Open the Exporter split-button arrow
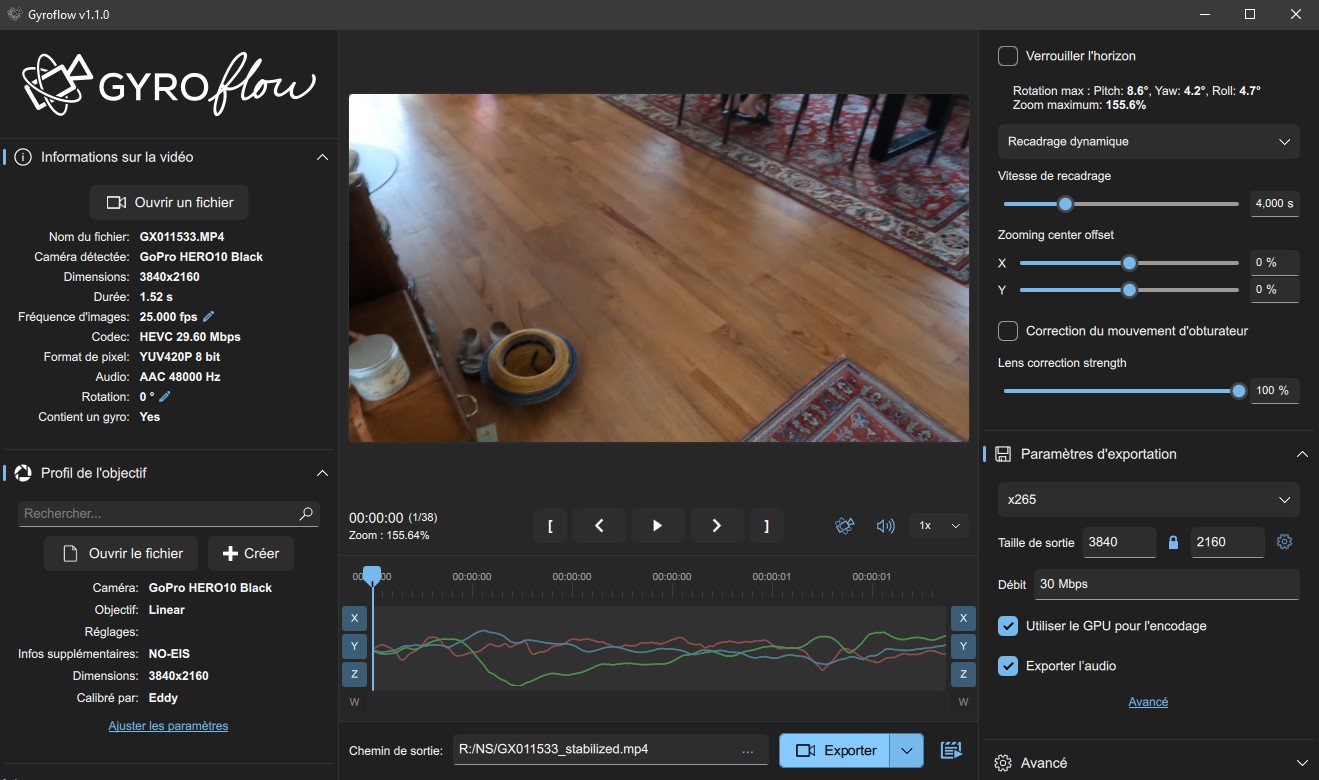Viewport: 1319px width, 780px height. tap(907, 750)
